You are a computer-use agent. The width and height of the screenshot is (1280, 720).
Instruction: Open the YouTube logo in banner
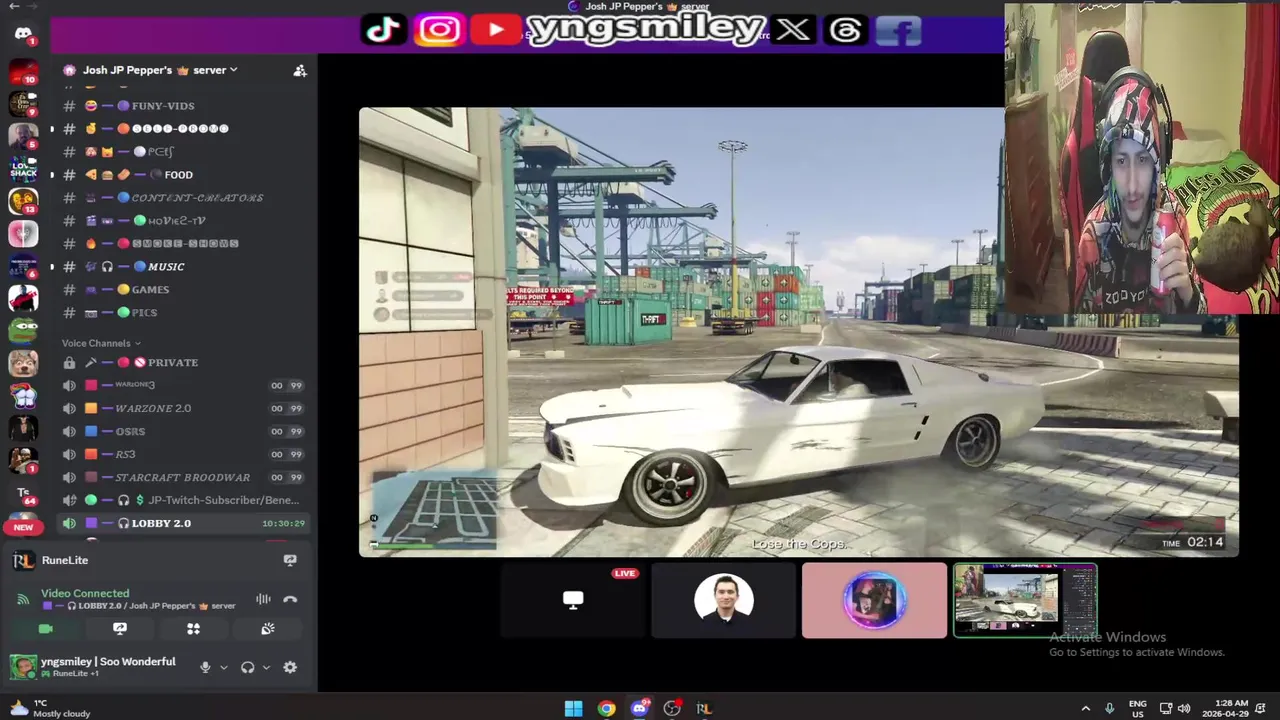coord(496,30)
